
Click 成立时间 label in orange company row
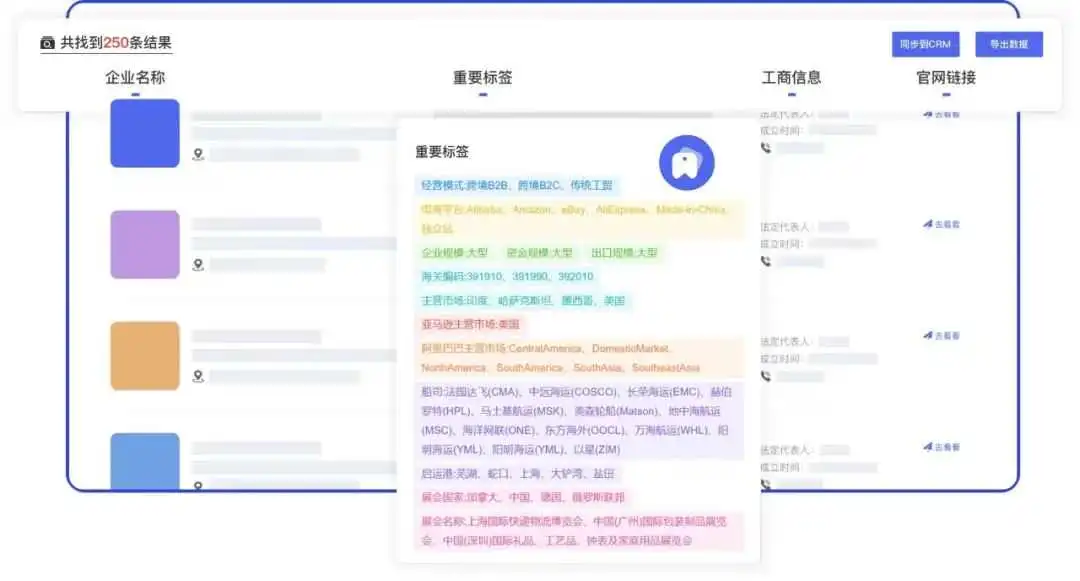pyautogui.click(x=781, y=359)
